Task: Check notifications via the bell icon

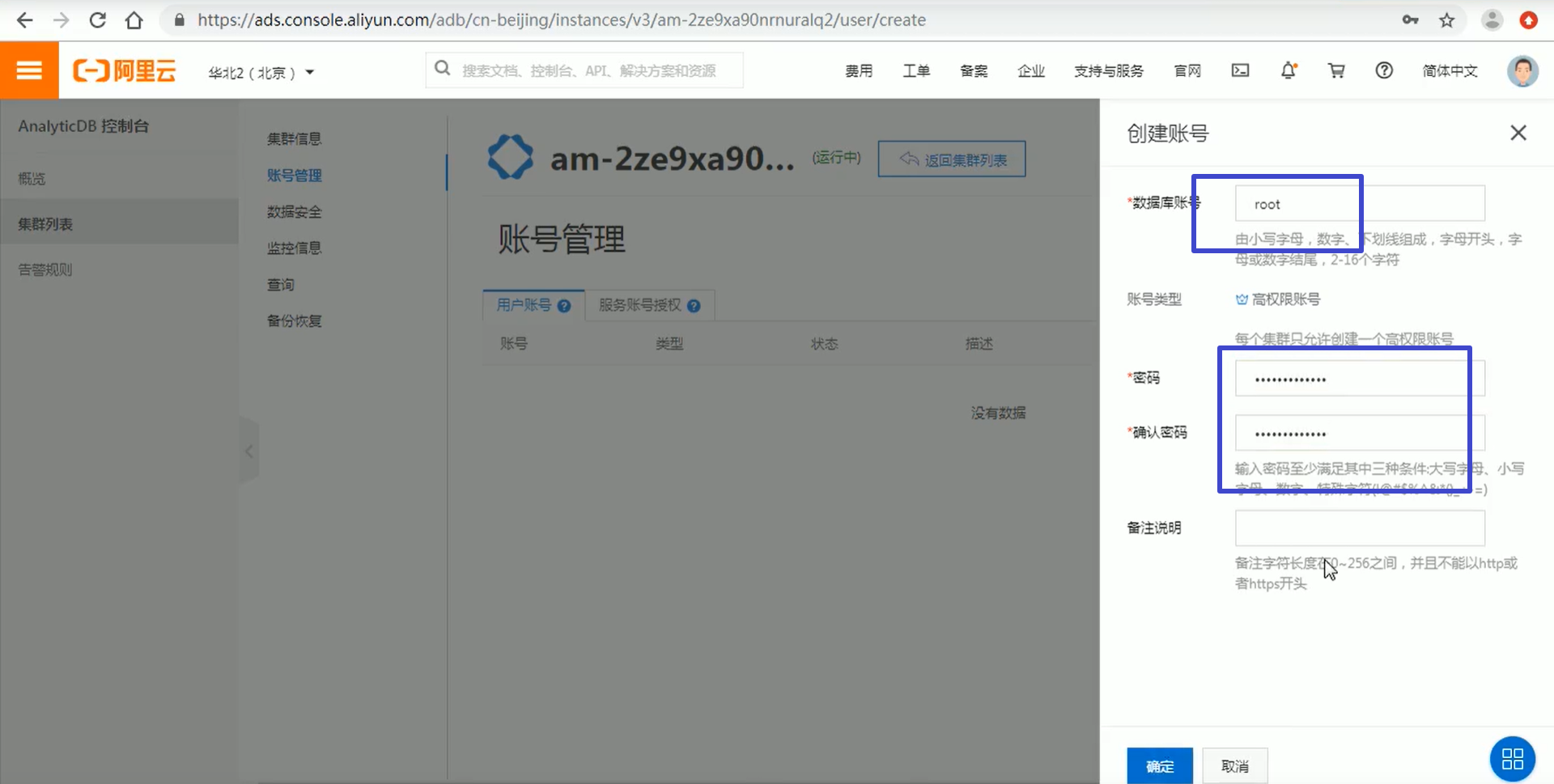Action: click(x=1289, y=70)
